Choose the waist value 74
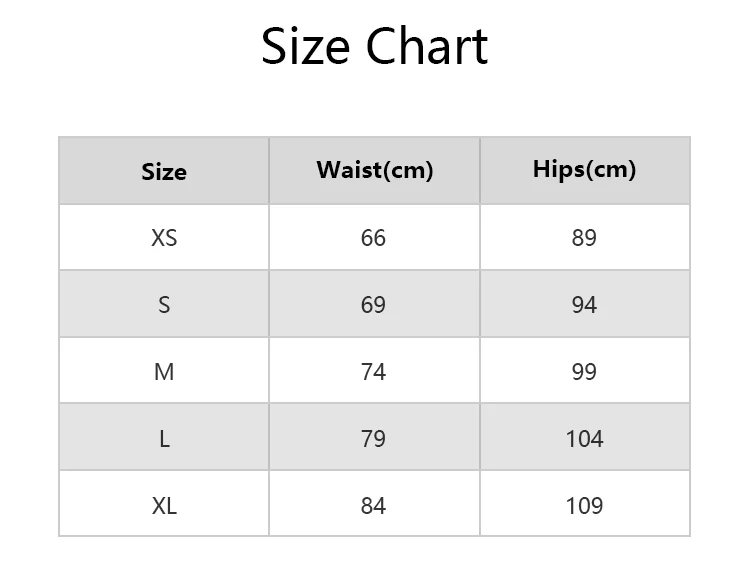750x568 pixels. point(373,372)
